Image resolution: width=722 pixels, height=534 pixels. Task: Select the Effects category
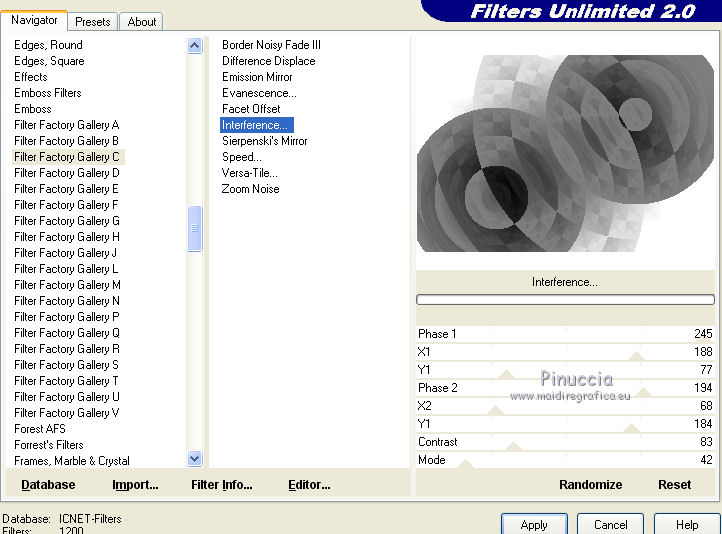coord(31,77)
